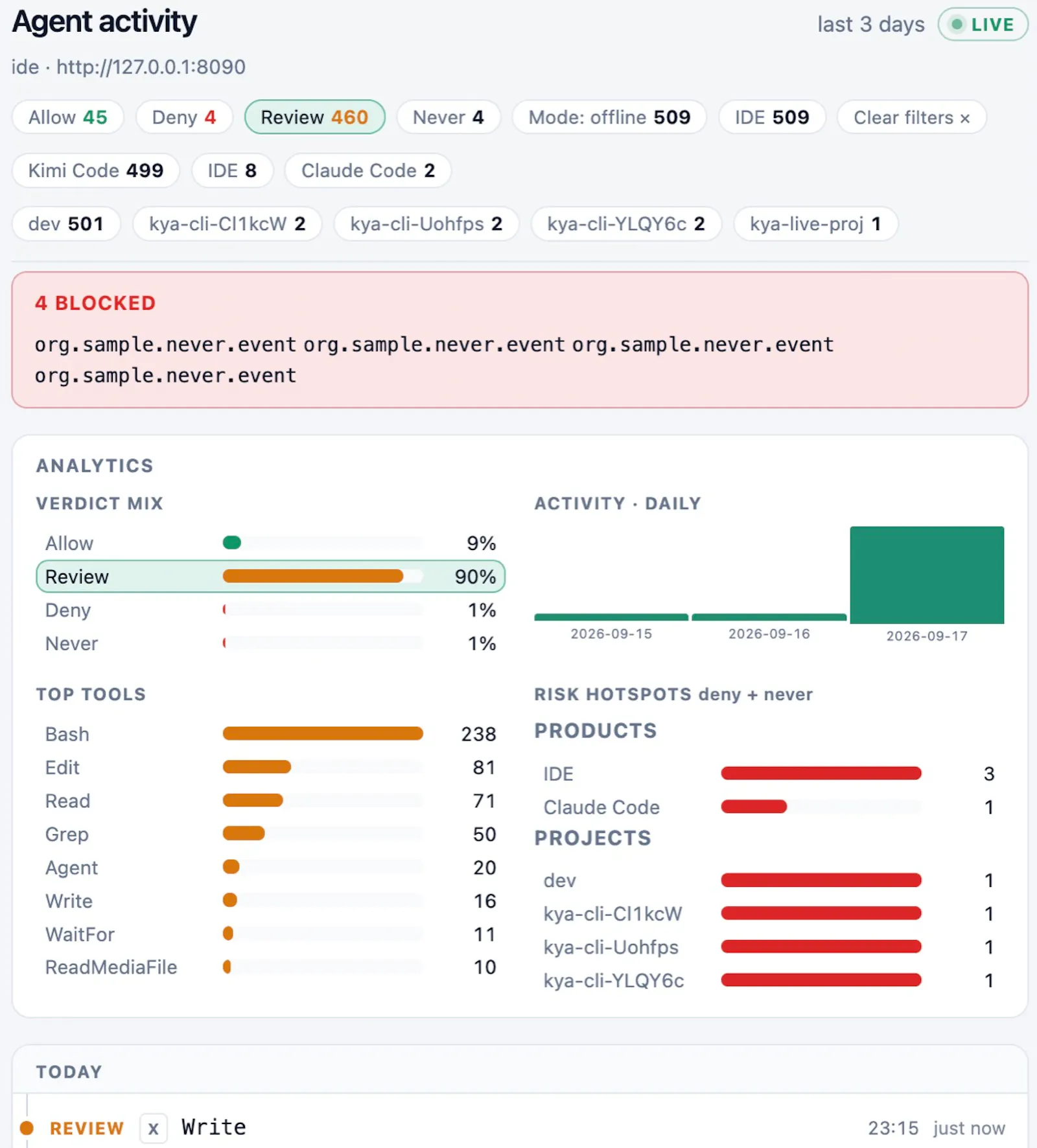Click the '4 BLOCKED' banner heading
The width and height of the screenshot is (1037, 1148).
coord(95,303)
